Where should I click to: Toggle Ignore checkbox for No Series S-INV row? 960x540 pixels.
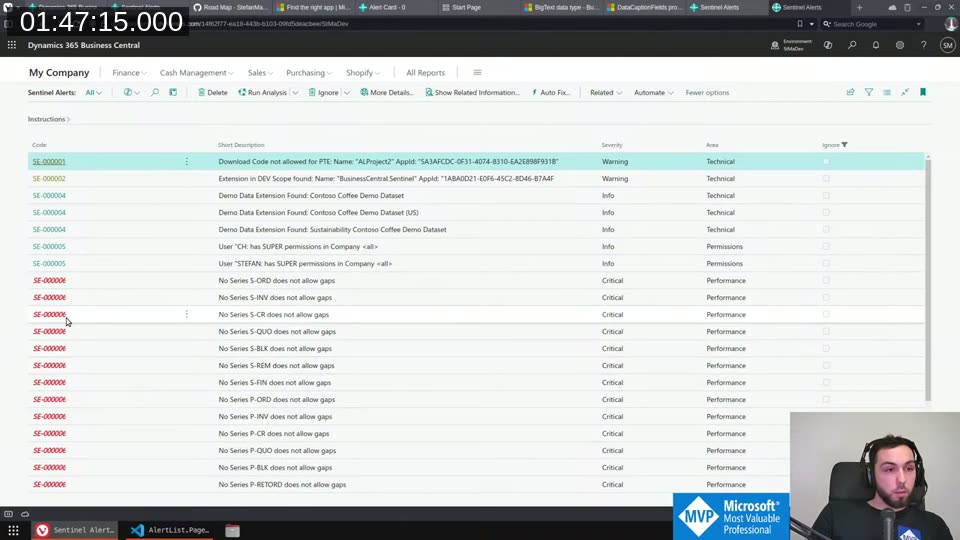pyautogui.click(x=826, y=298)
